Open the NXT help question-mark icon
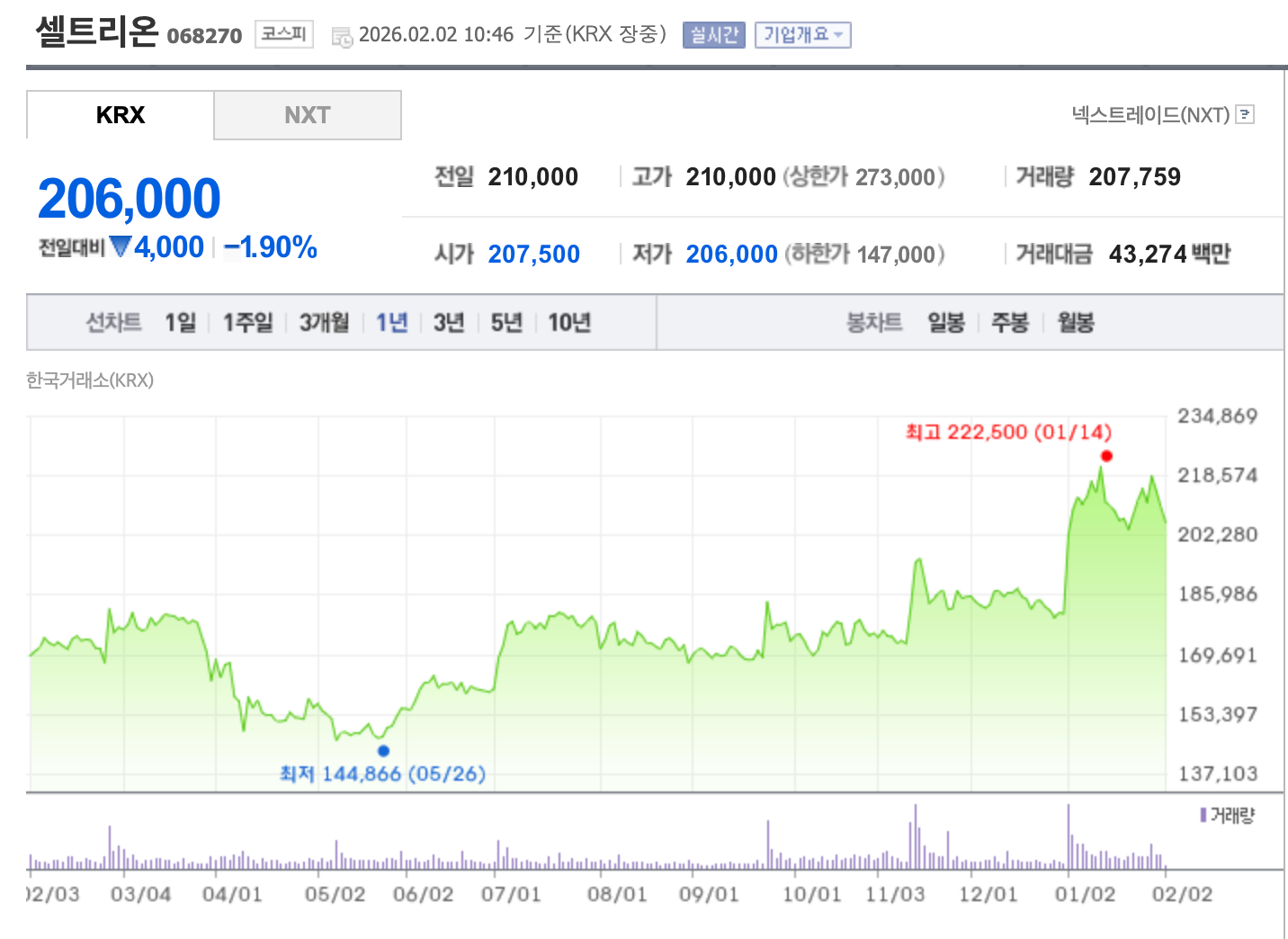The width and height of the screenshot is (1288, 939). point(1245,114)
